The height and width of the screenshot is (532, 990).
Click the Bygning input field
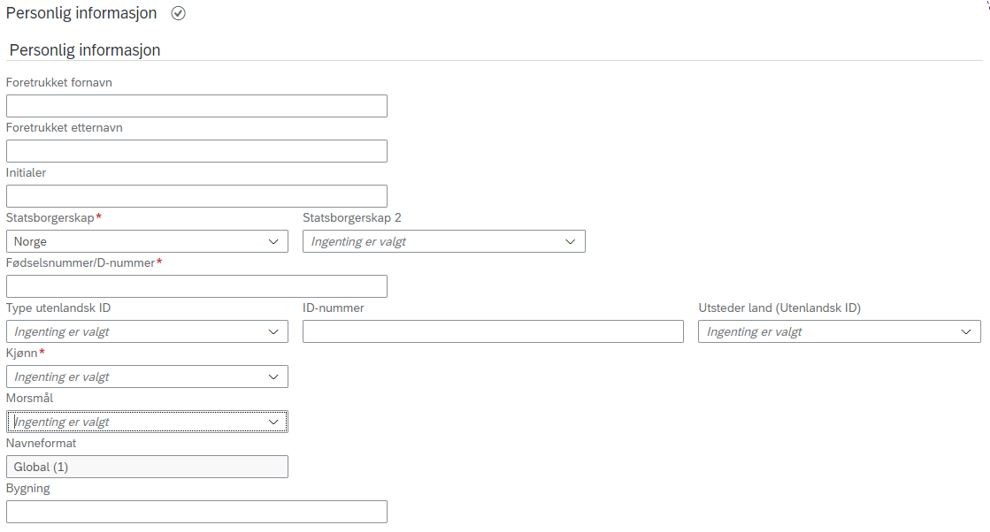[x=196, y=512]
